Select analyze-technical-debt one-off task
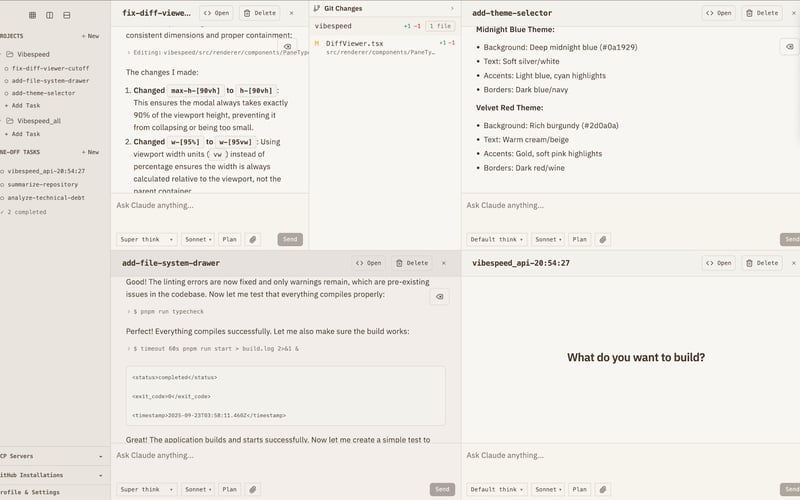Viewport: 800px width, 500px height. click(46, 198)
